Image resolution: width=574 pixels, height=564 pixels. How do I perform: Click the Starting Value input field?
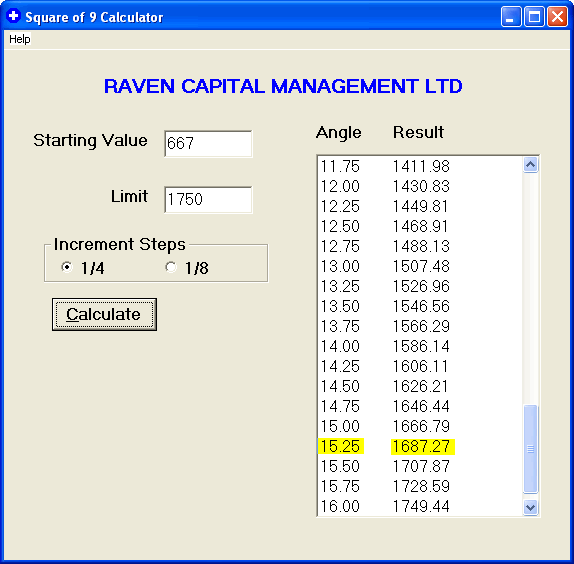[x=208, y=143]
